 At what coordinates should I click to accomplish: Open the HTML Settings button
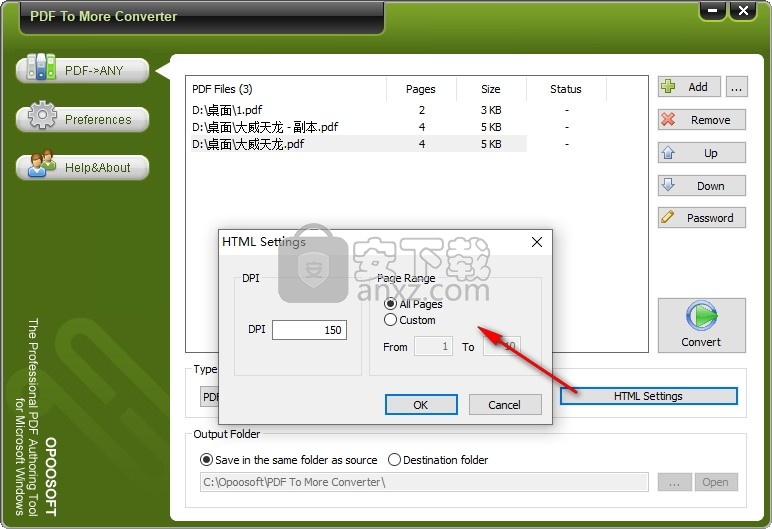648,396
